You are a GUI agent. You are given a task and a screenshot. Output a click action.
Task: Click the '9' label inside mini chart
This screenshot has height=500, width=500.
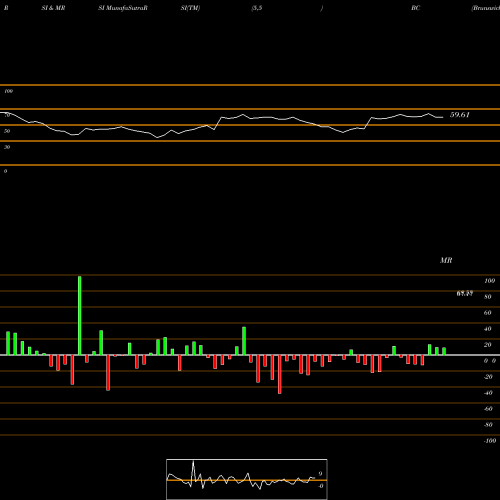tap(320, 474)
